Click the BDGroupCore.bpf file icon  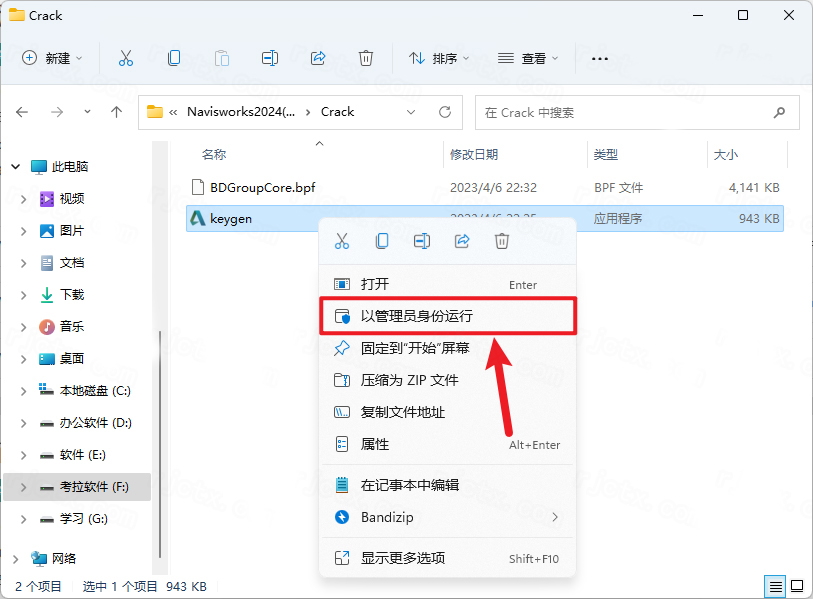(198, 187)
